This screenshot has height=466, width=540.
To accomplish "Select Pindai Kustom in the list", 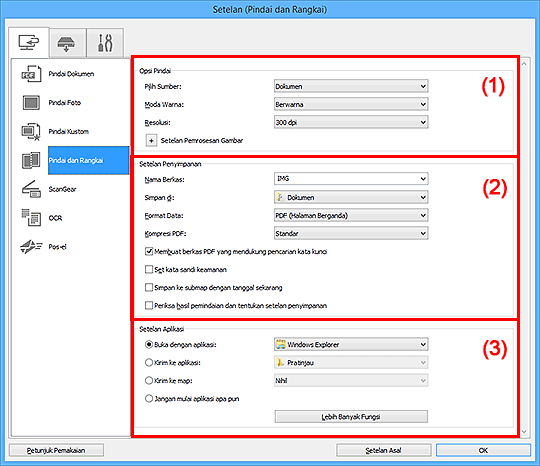I will [69, 132].
